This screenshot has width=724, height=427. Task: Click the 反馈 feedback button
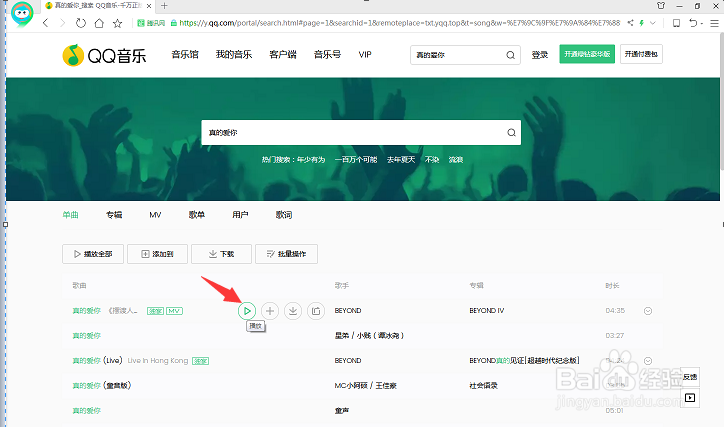click(x=690, y=377)
